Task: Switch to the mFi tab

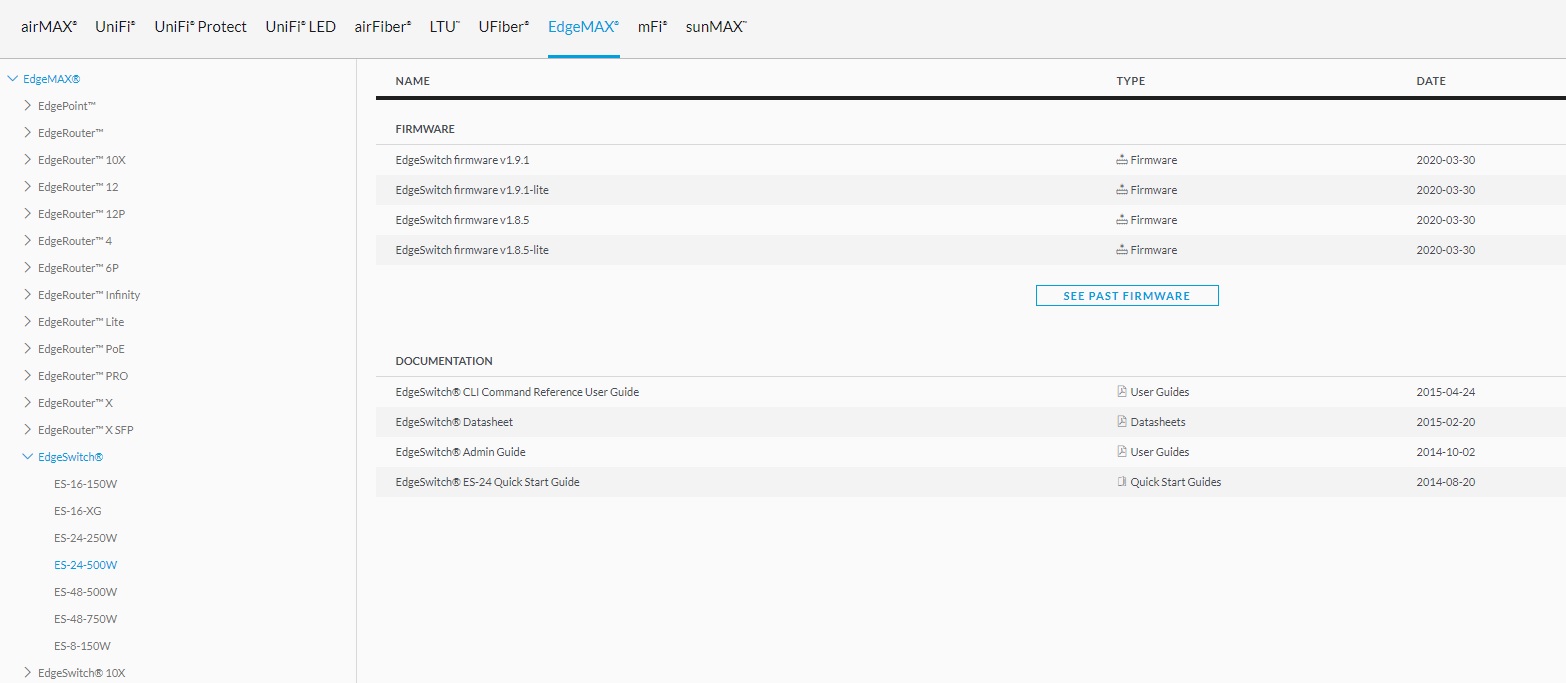Action: tap(652, 27)
